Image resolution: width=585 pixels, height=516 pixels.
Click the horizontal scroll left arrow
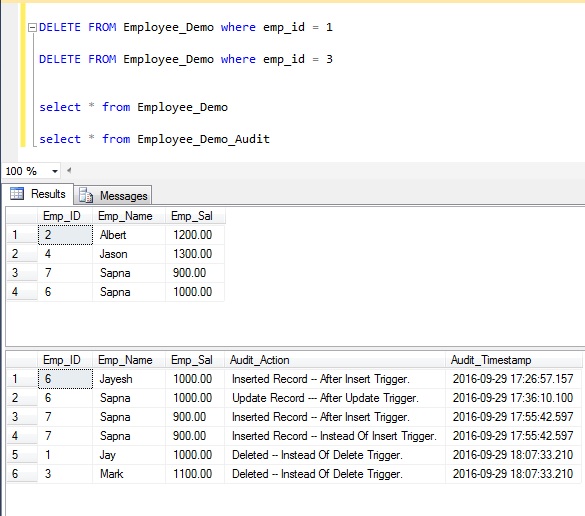pos(69,171)
